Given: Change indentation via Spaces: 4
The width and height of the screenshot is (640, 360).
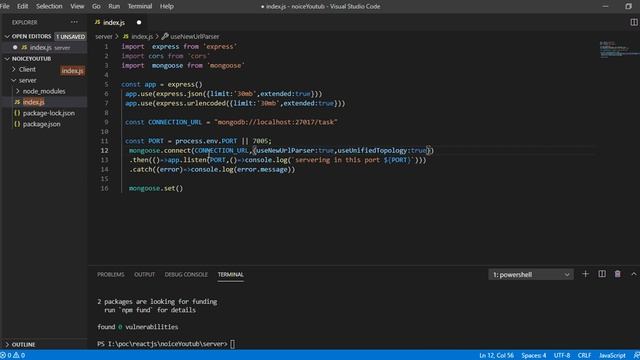Looking at the screenshot, I should click(533, 356).
